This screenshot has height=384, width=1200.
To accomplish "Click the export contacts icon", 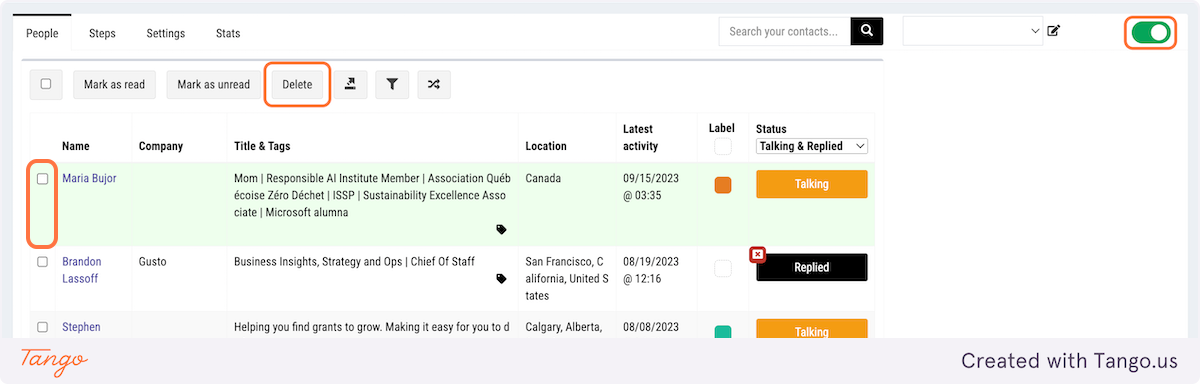I will tap(351, 84).
